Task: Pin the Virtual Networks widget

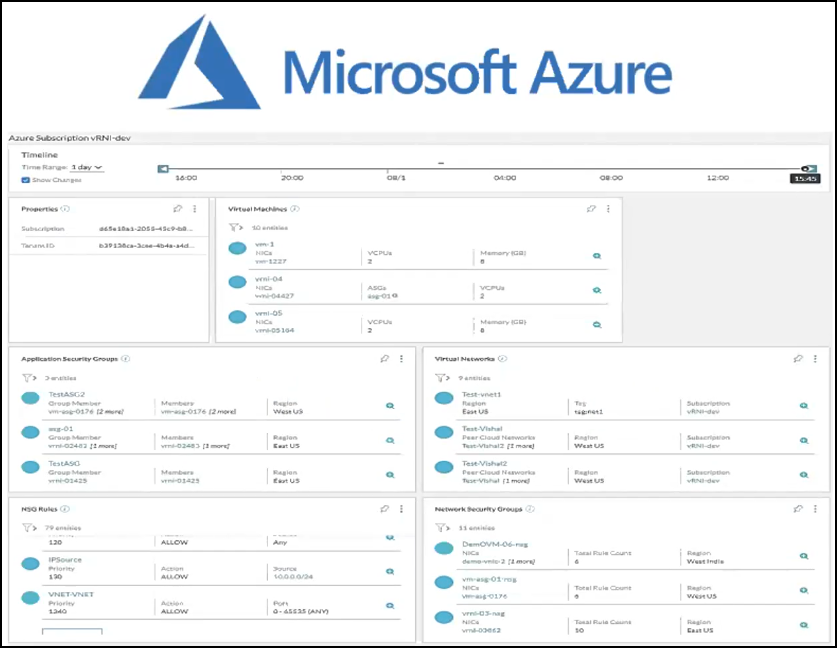Action: click(798, 359)
